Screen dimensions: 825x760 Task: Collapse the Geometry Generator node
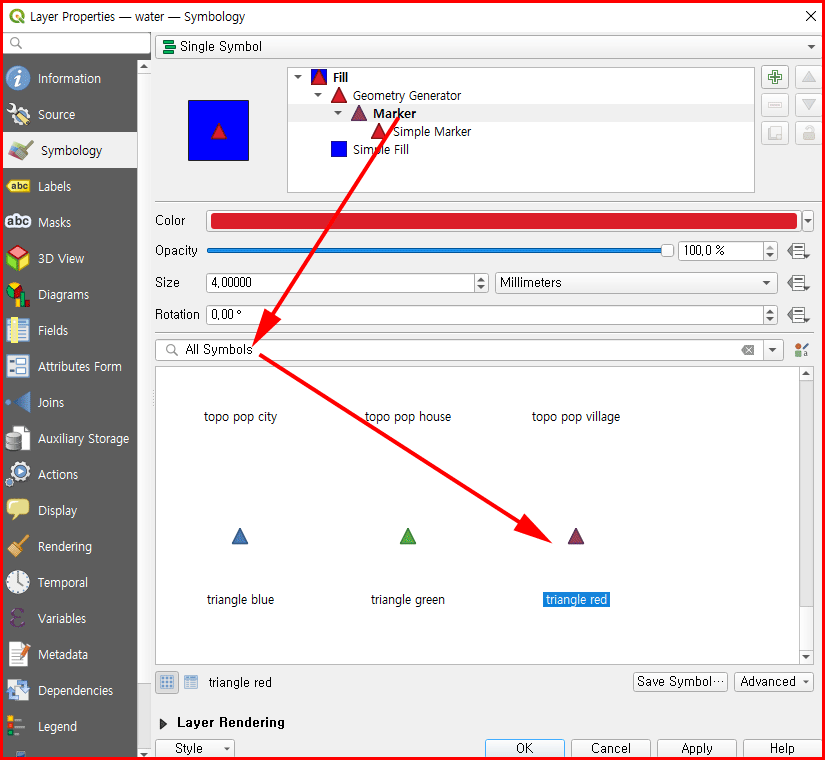318,95
